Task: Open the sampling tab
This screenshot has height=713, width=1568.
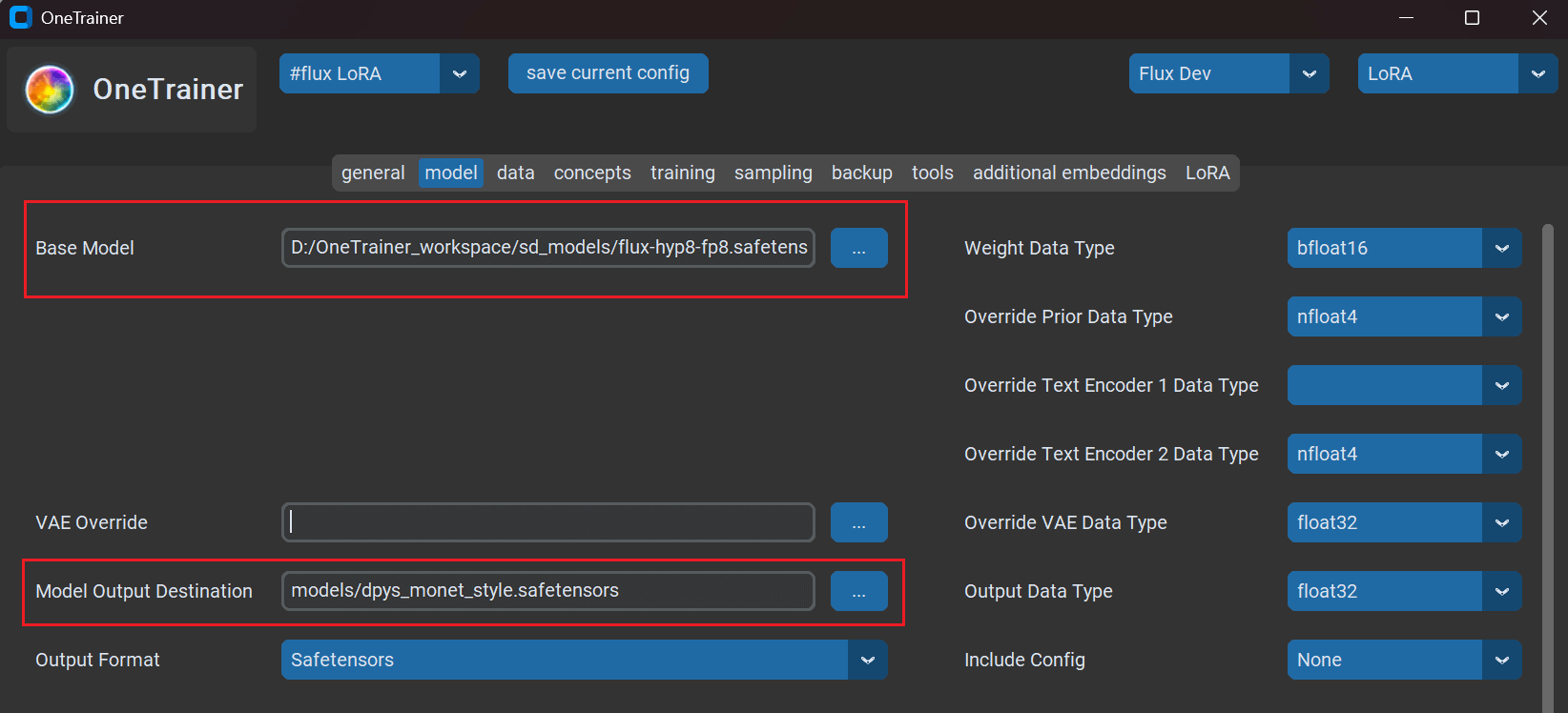Action: point(773,173)
